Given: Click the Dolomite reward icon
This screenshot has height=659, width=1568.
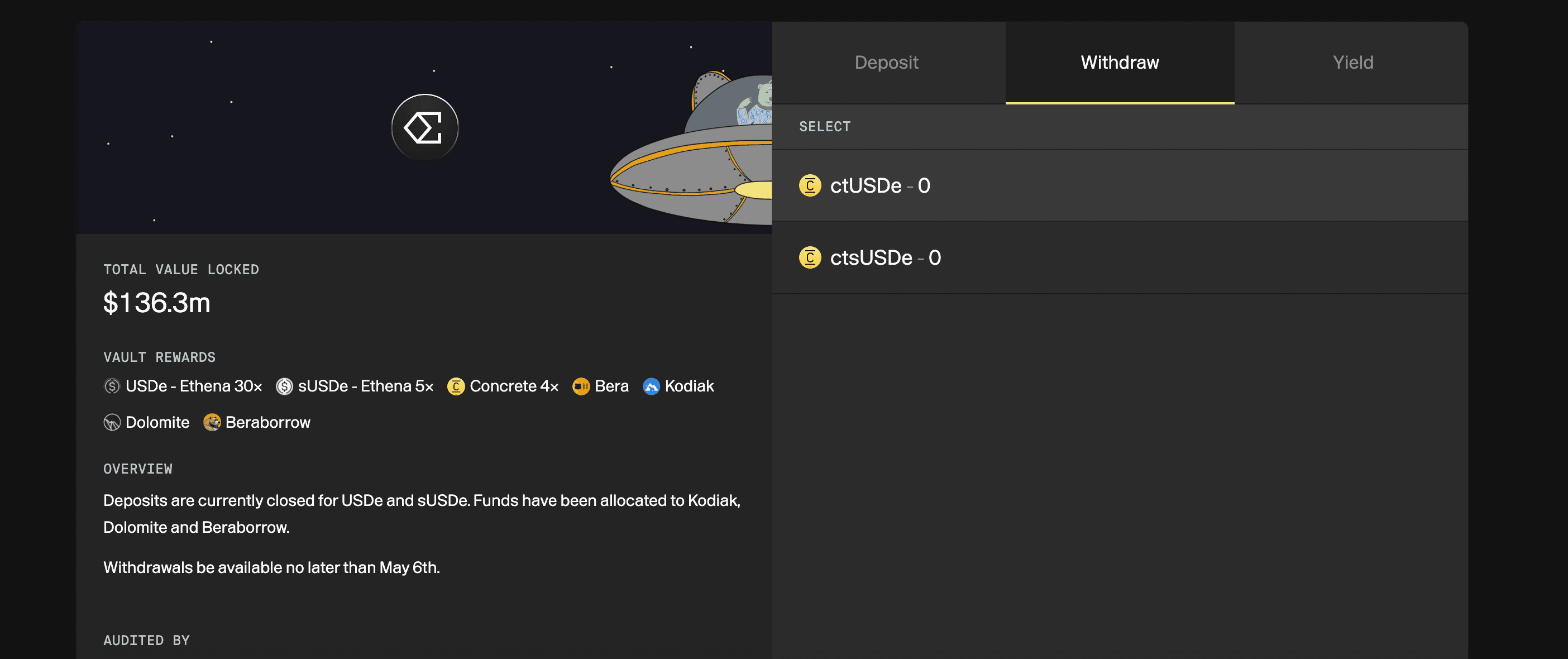Looking at the screenshot, I should click(112, 422).
